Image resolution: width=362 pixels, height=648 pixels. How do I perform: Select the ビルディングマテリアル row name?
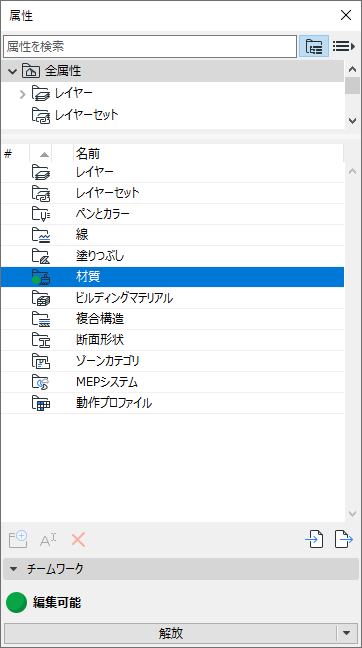coord(124,298)
